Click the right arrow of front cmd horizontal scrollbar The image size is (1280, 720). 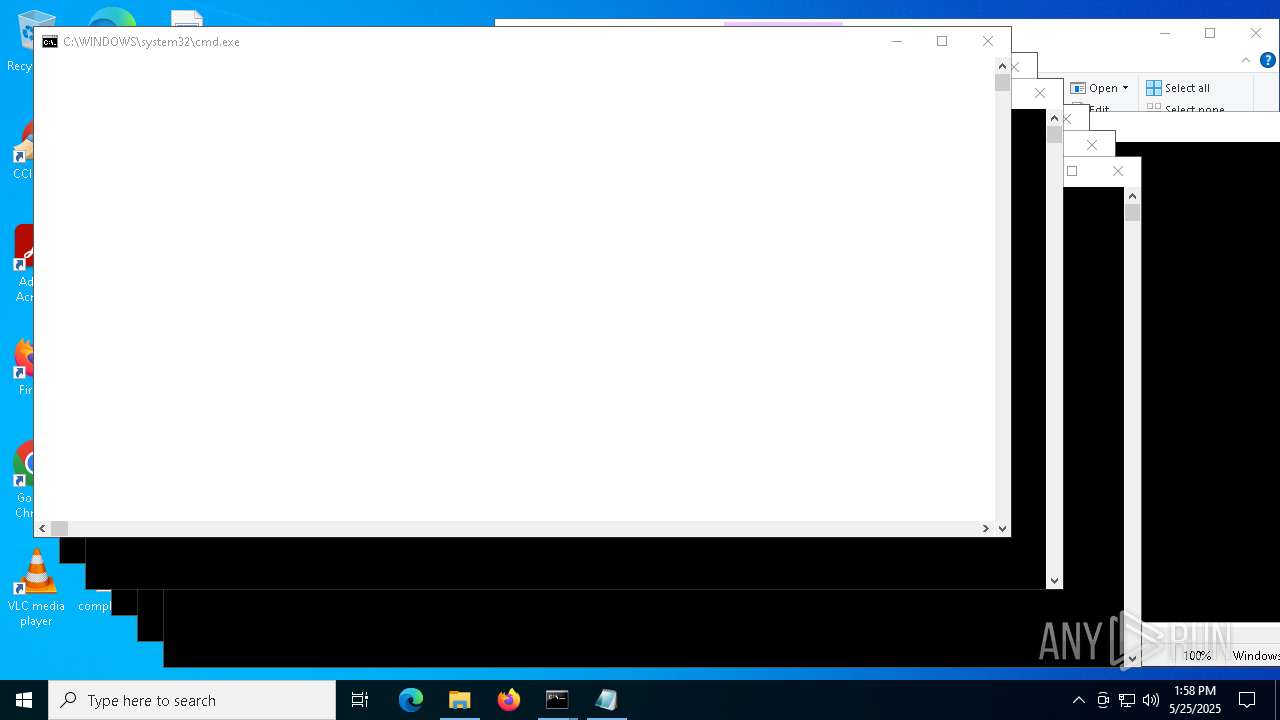(986, 528)
